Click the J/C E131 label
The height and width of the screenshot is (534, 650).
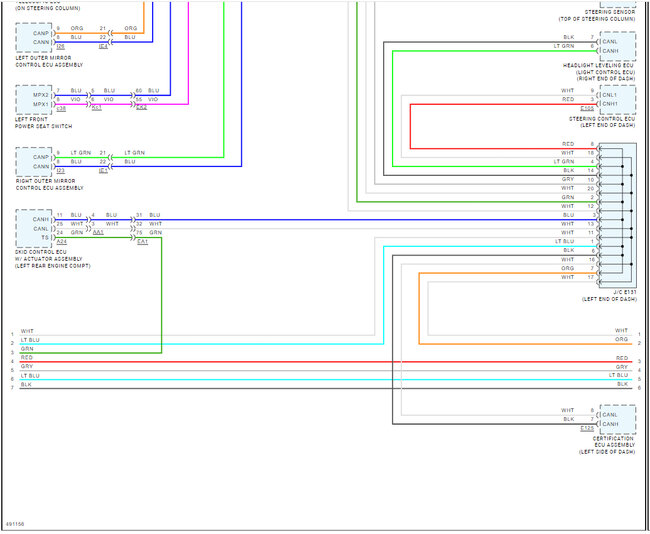click(609, 296)
